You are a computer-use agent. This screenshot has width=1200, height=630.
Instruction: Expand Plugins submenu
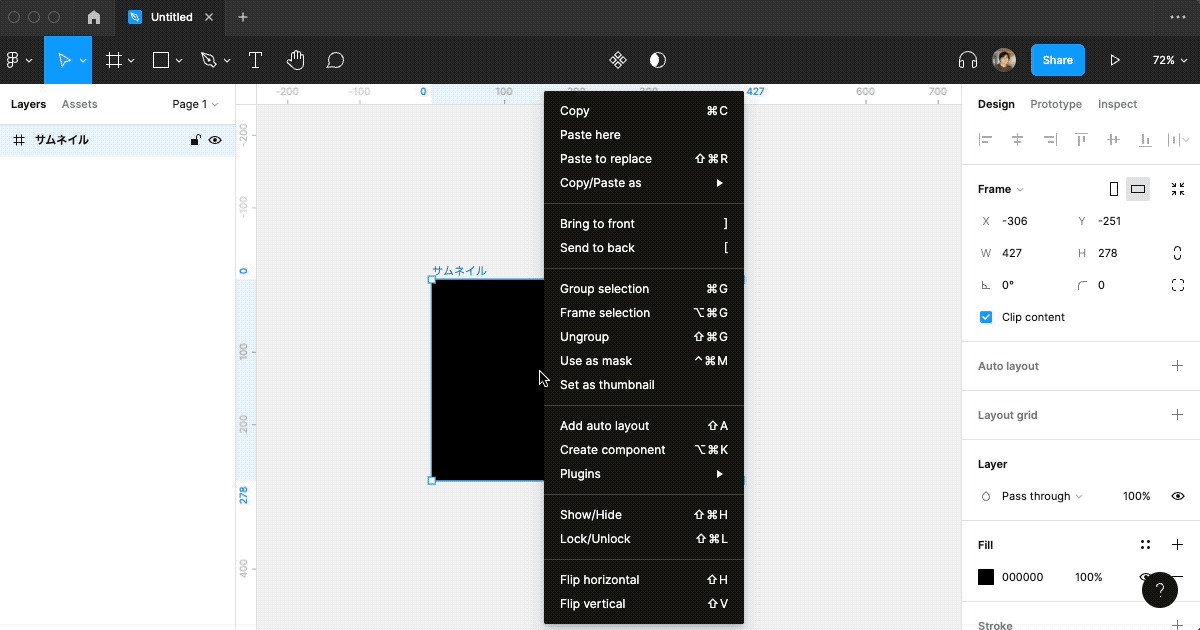tap(644, 474)
